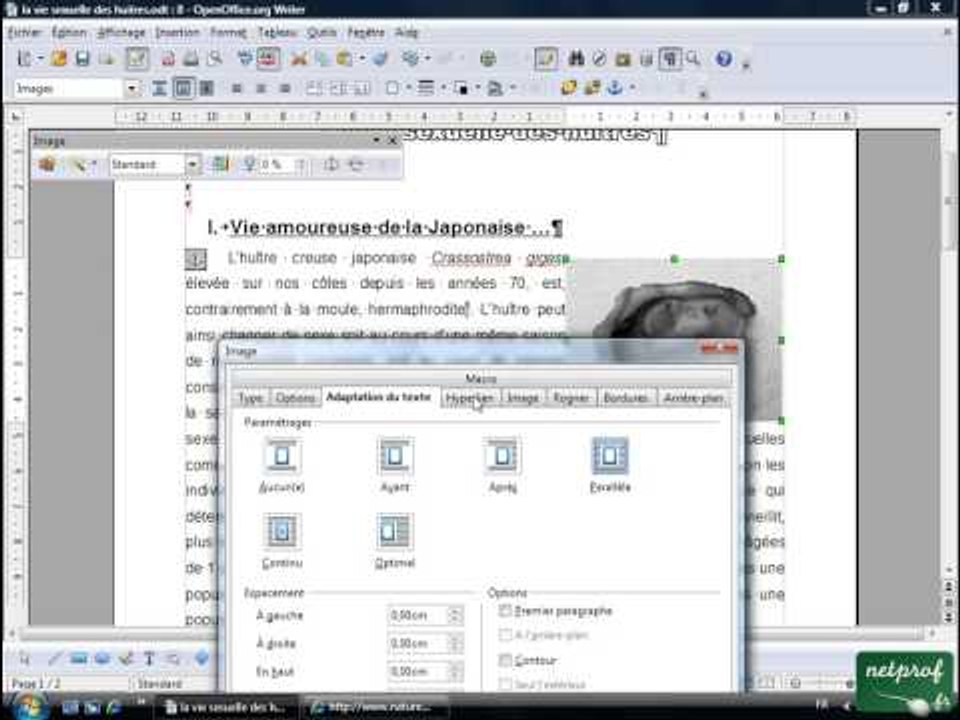Open the Gallery icon
The height and width of the screenshot is (720, 960).
[623, 59]
